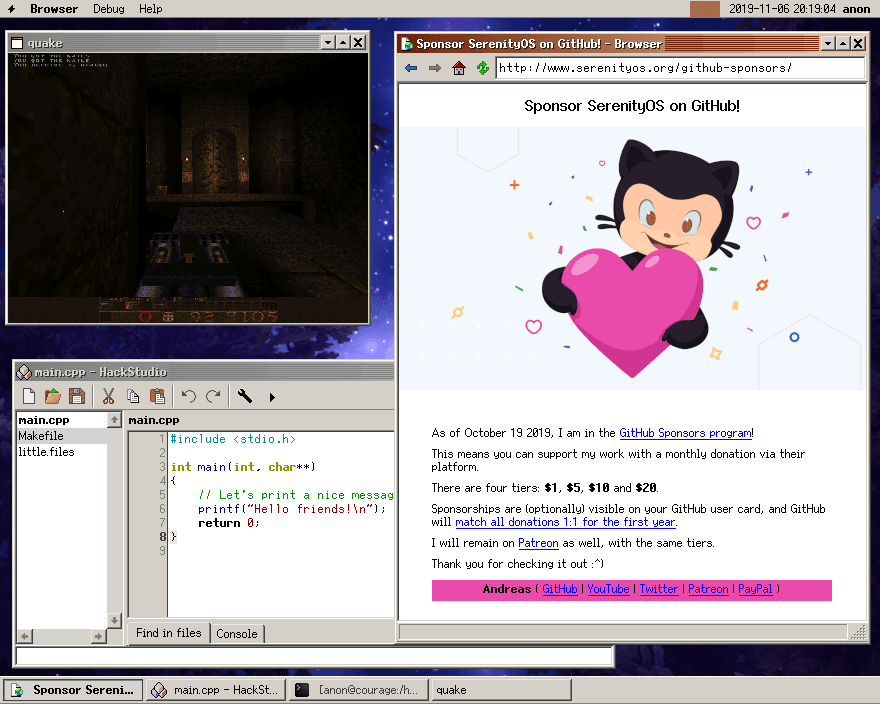Follow the Patreon link in the paragraph
Viewport: 880px width, 704px height.
click(x=538, y=543)
